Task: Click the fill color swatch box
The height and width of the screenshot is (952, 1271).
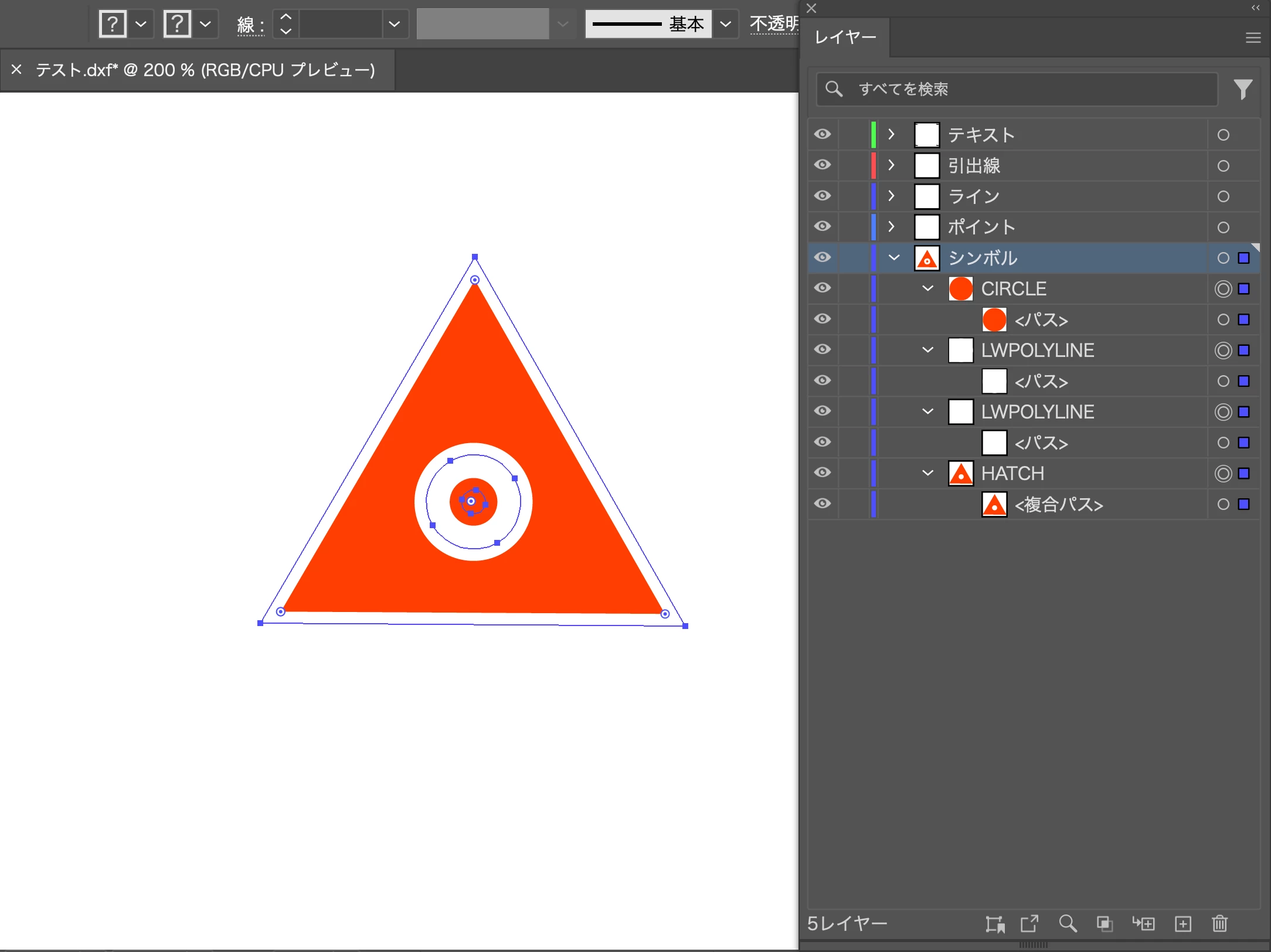Action: [113, 24]
